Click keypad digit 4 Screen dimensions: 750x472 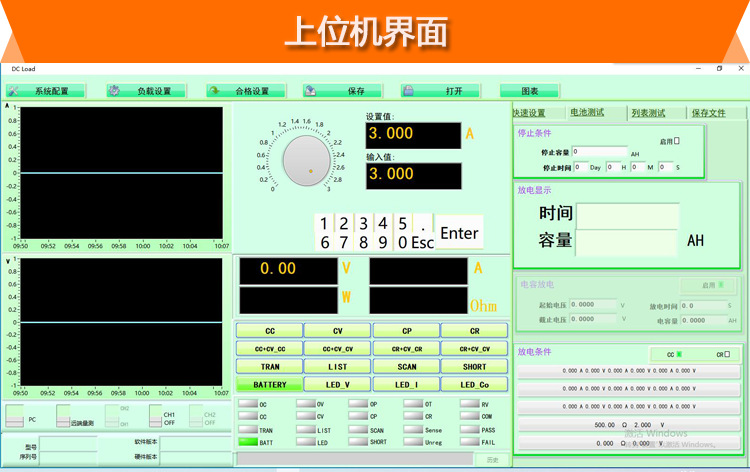coord(383,223)
